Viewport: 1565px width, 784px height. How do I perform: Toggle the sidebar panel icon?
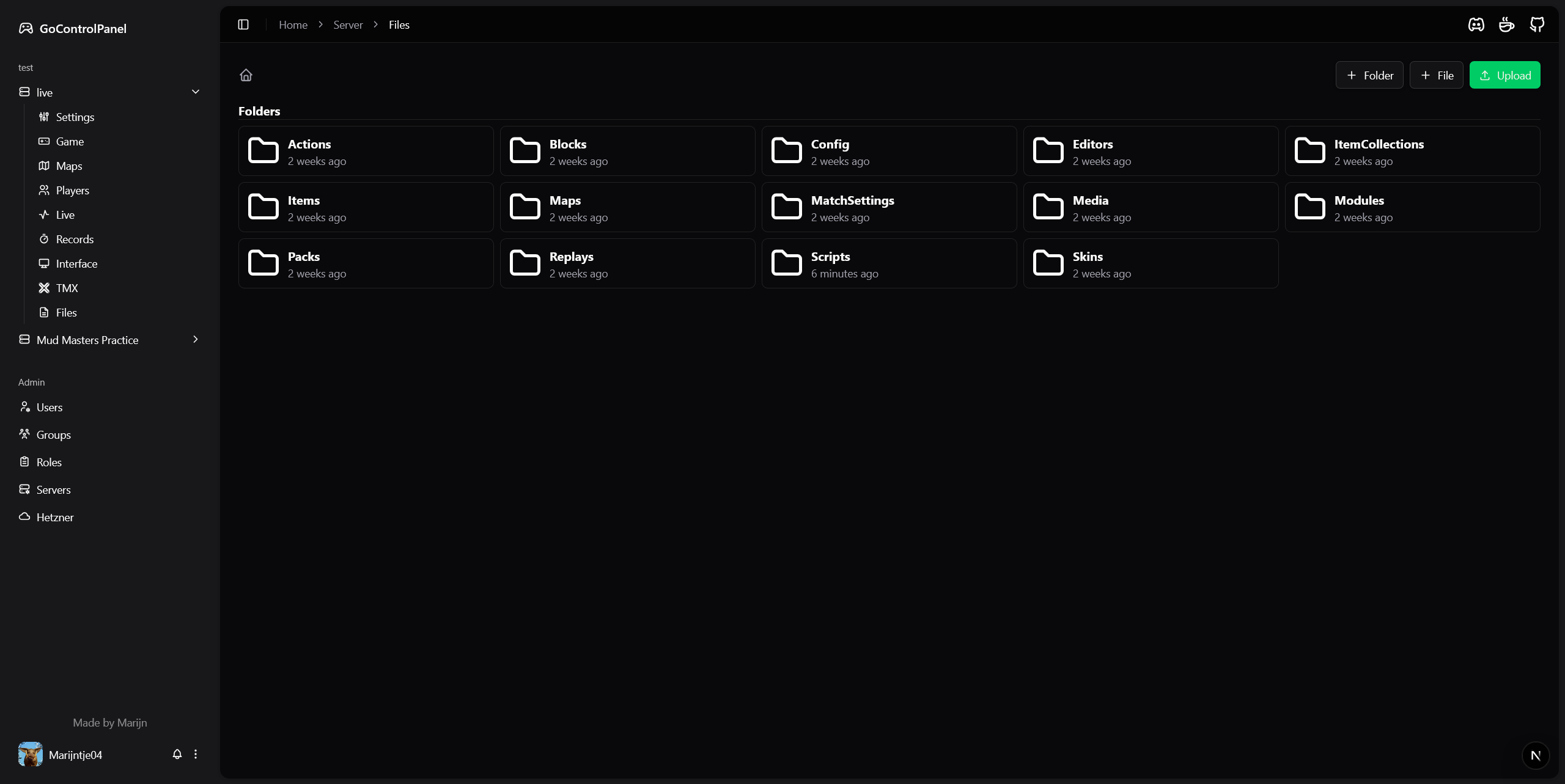[243, 24]
